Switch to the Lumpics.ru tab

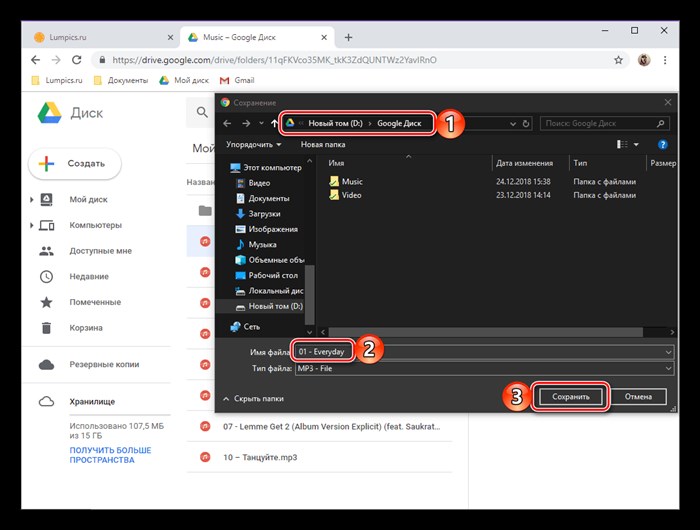(102, 38)
